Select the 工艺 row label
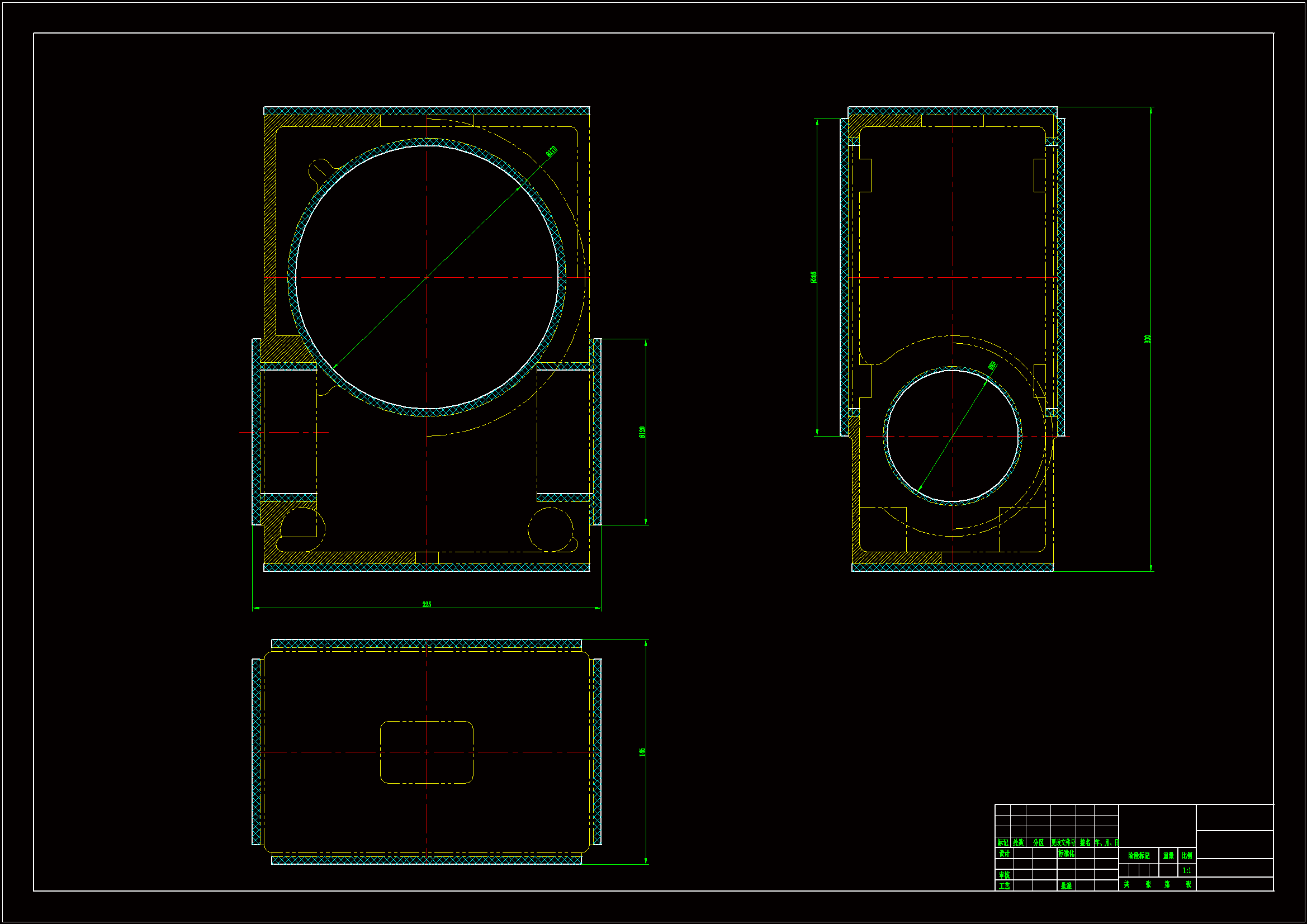This screenshot has width=1307, height=924. [1004, 886]
